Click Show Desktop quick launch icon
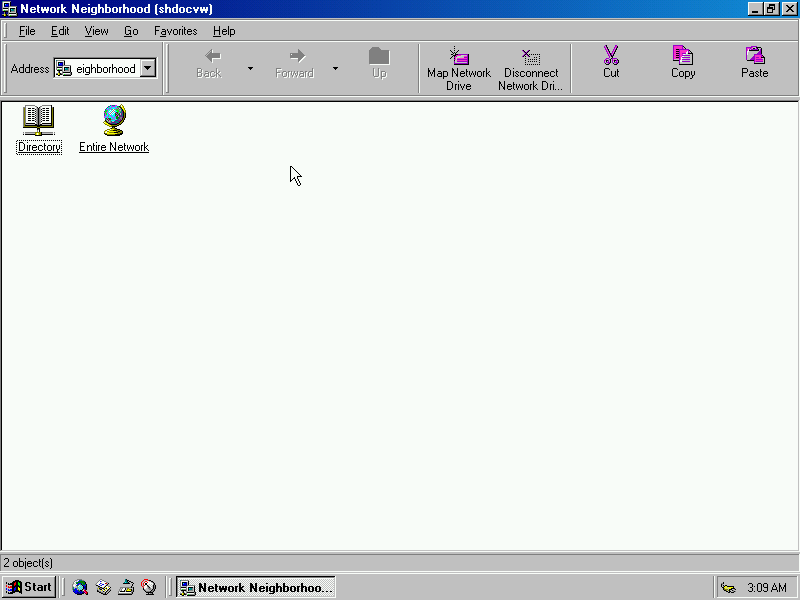The height and width of the screenshot is (600, 800). [126, 588]
